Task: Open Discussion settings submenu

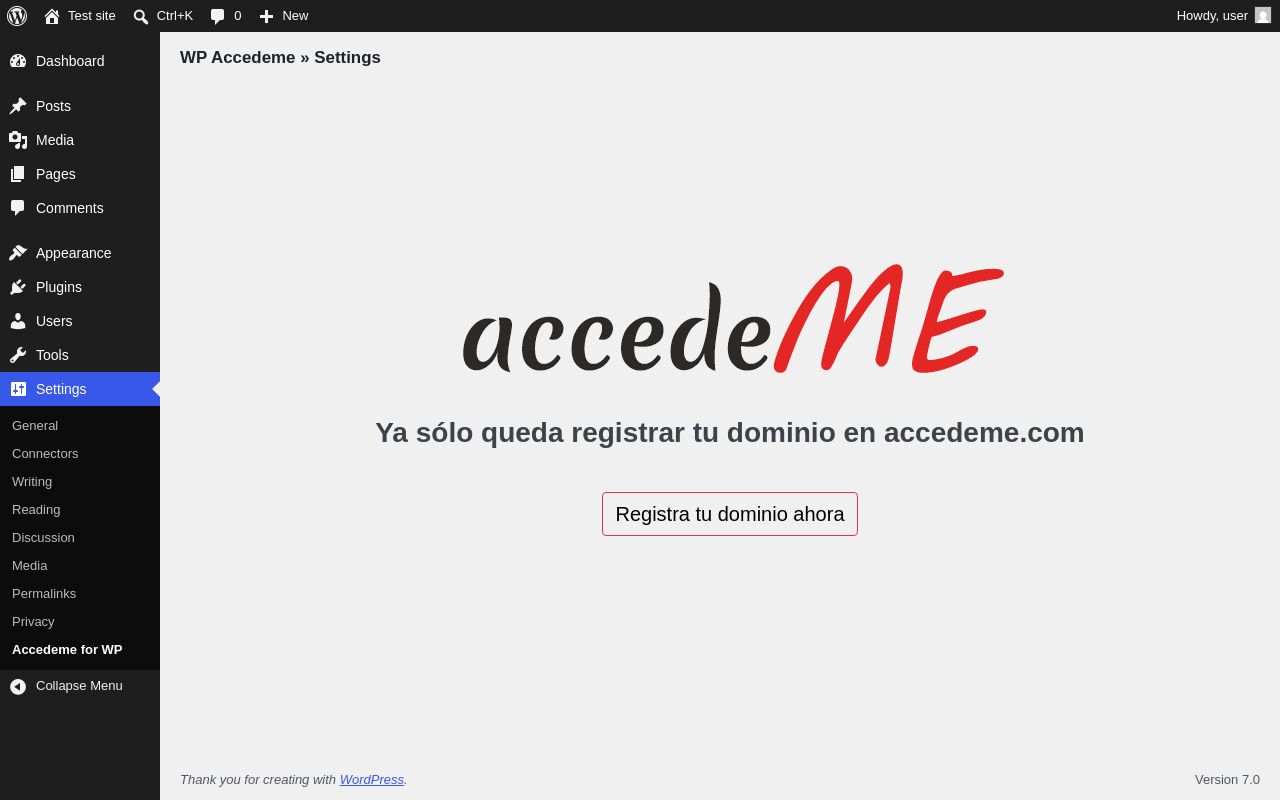Action: click(x=80, y=537)
